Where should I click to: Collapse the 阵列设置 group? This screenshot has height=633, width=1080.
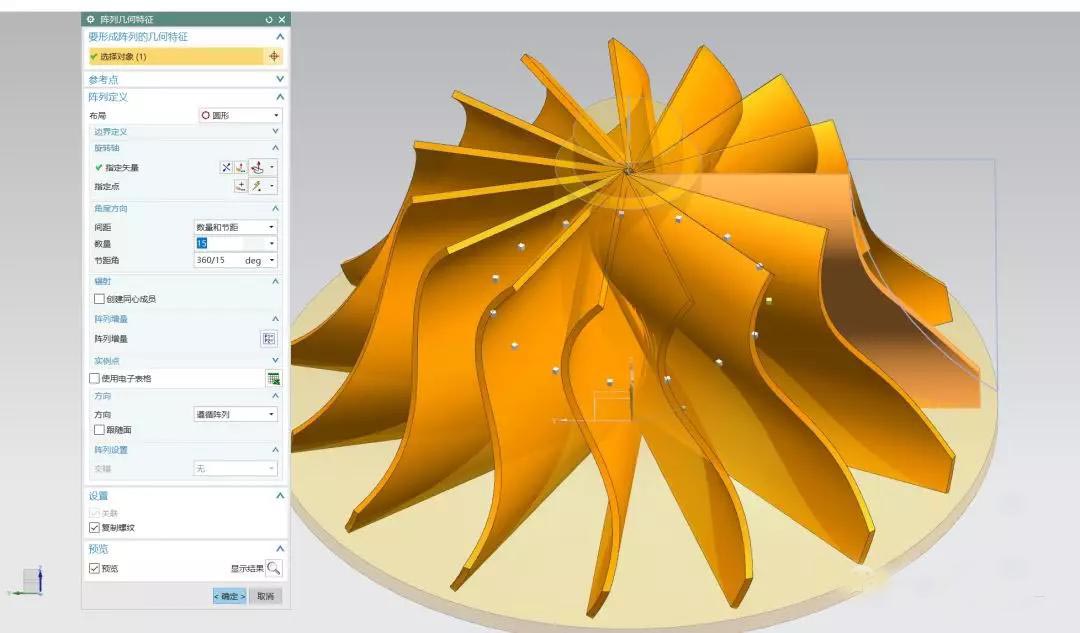[276, 449]
